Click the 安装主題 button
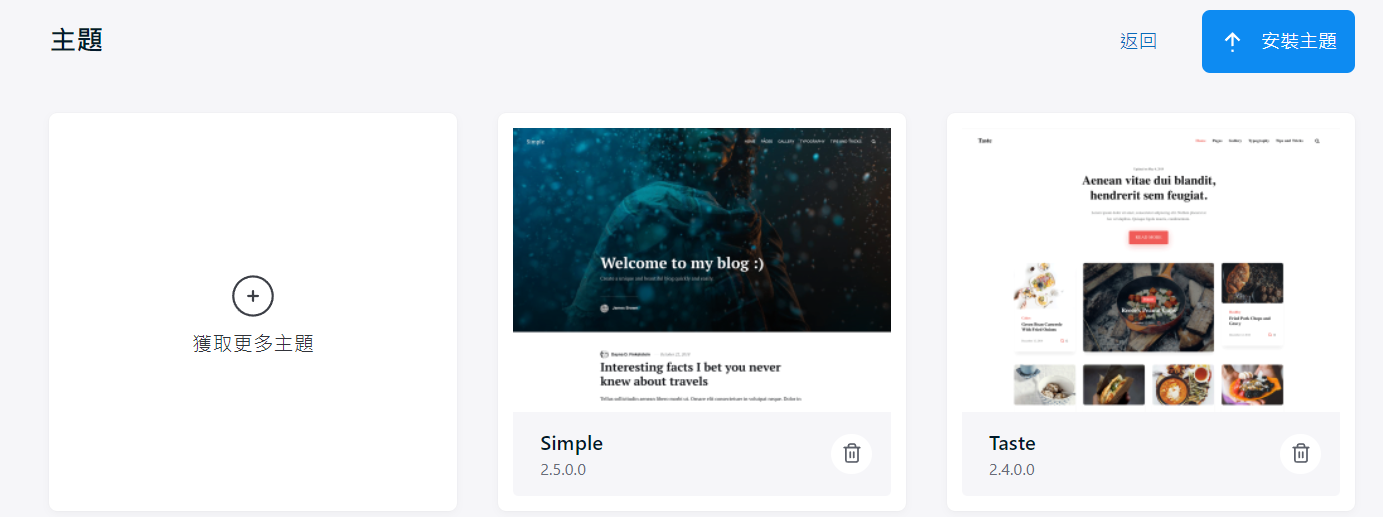The height and width of the screenshot is (517, 1383). click(x=1278, y=42)
